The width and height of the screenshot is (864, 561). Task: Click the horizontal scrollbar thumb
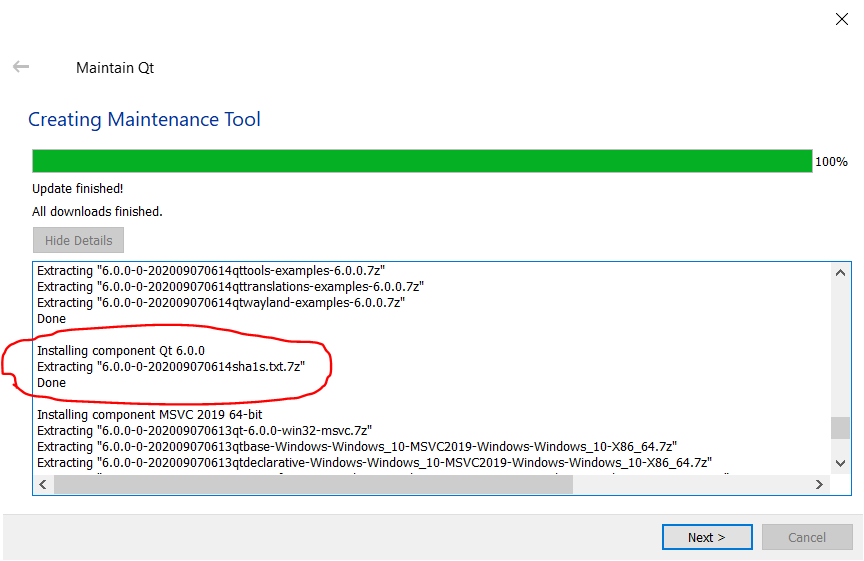[313, 484]
